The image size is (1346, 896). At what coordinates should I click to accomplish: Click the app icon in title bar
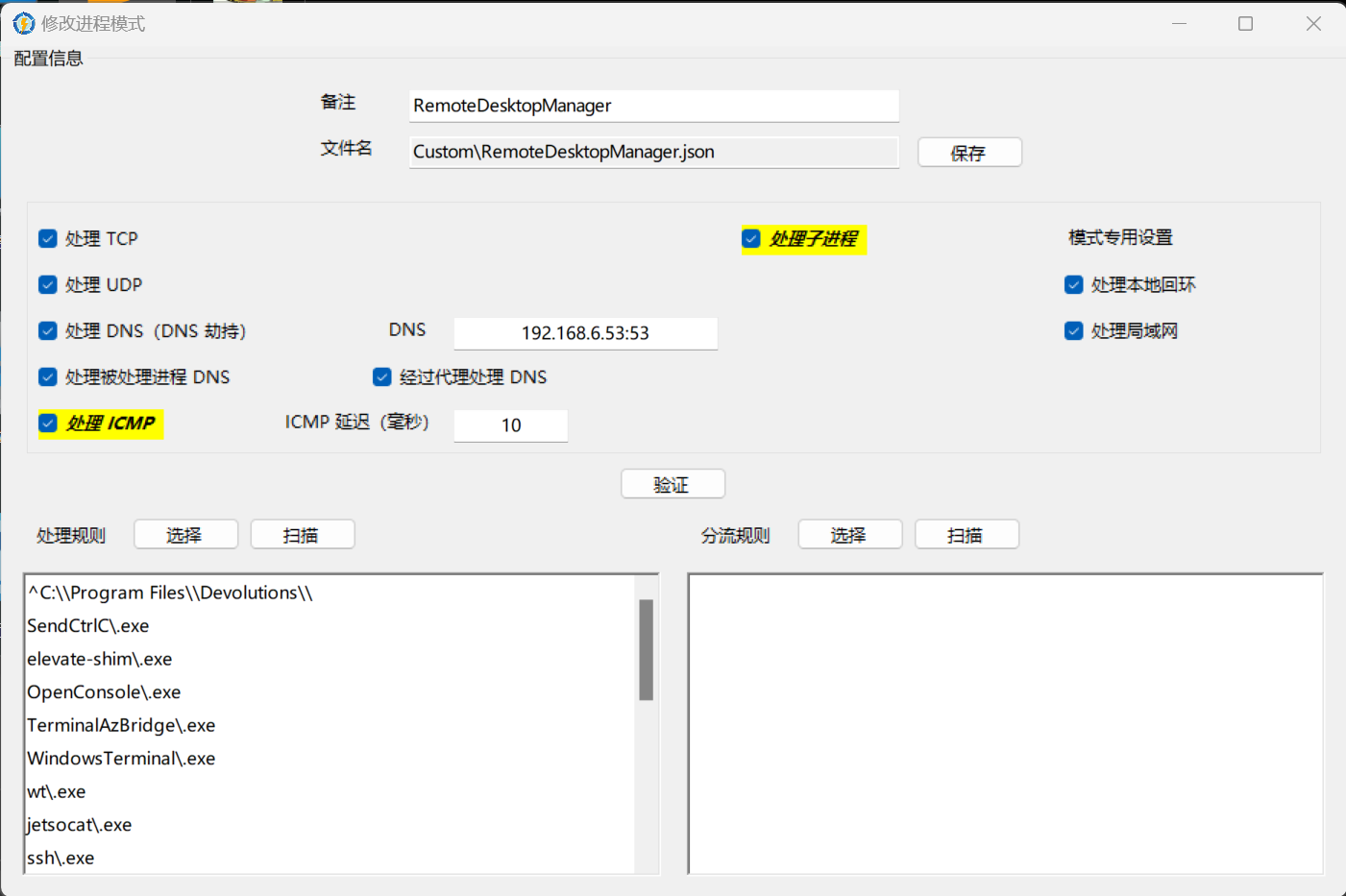point(23,23)
